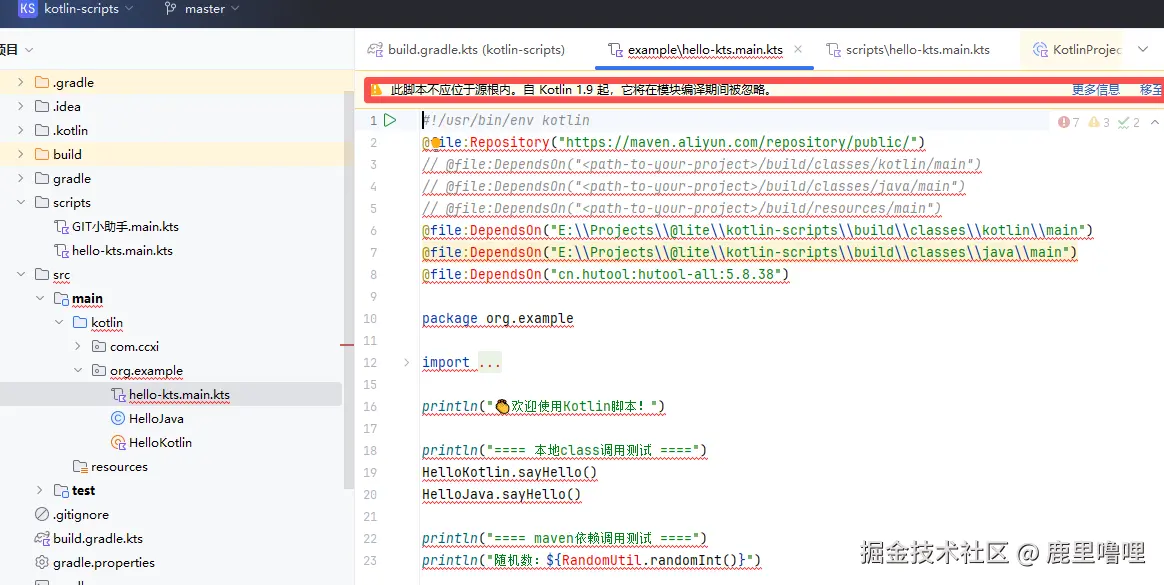
Task: Select the .kotlin folder row
Action: (x=172, y=130)
